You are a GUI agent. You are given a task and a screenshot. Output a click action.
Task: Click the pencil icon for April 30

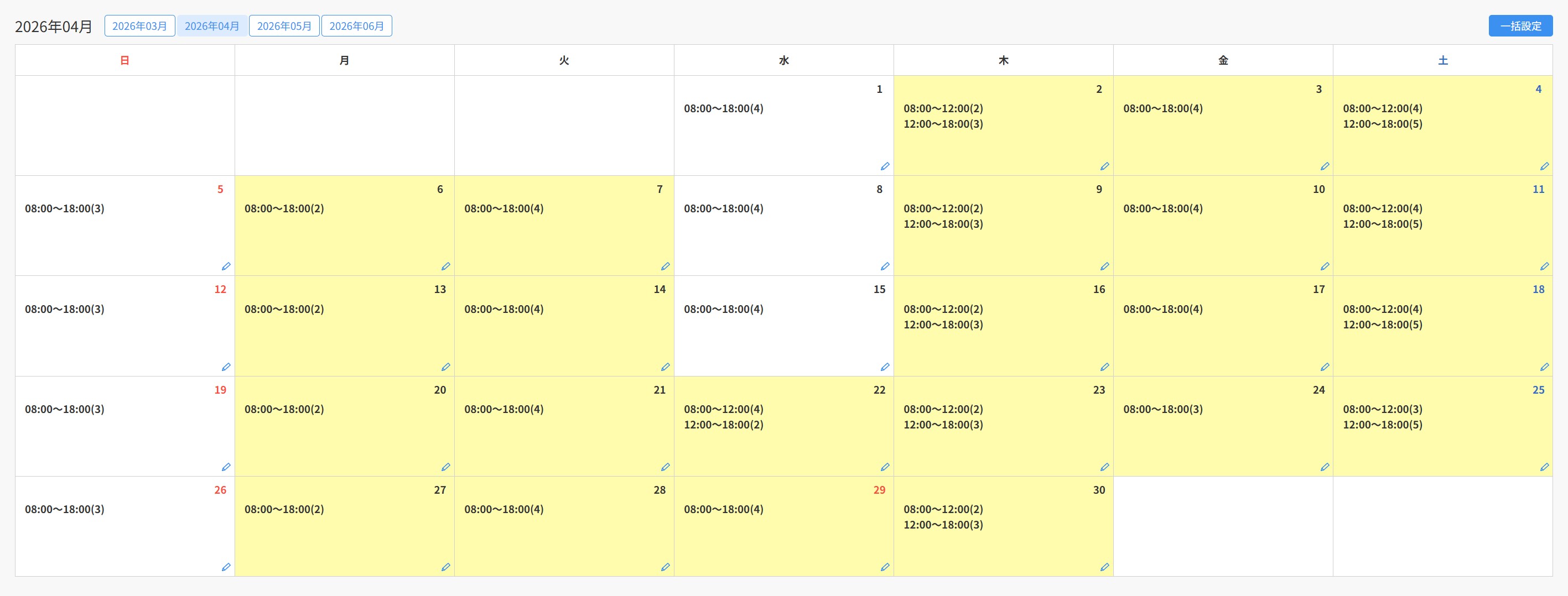click(x=1105, y=567)
